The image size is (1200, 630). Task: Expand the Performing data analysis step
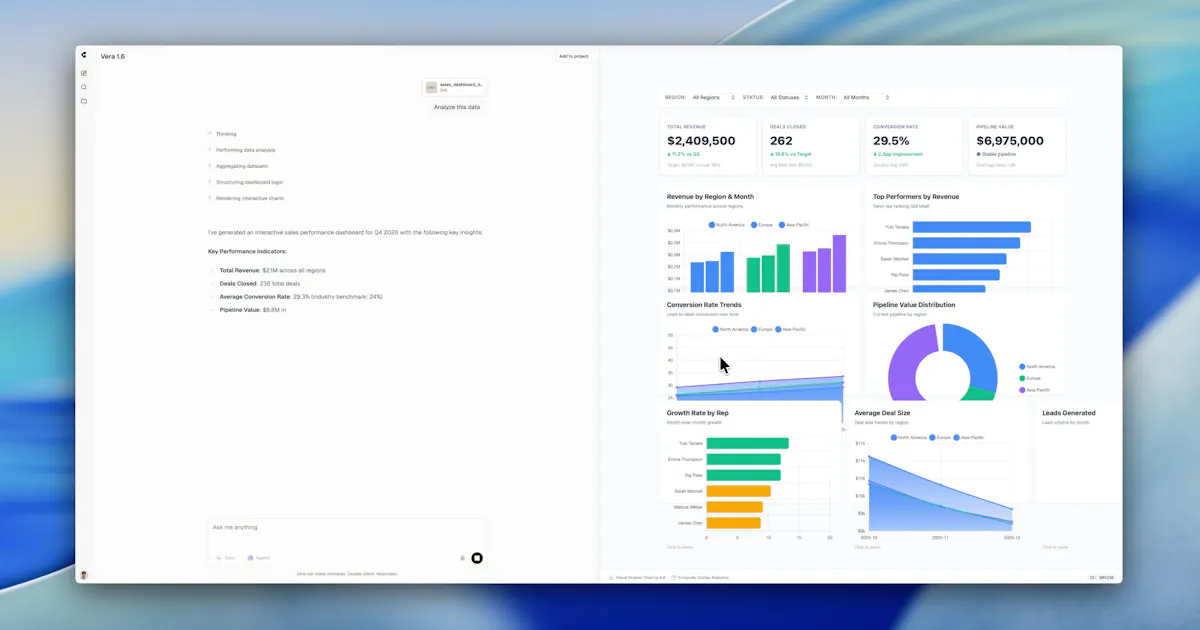pos(242,150)
